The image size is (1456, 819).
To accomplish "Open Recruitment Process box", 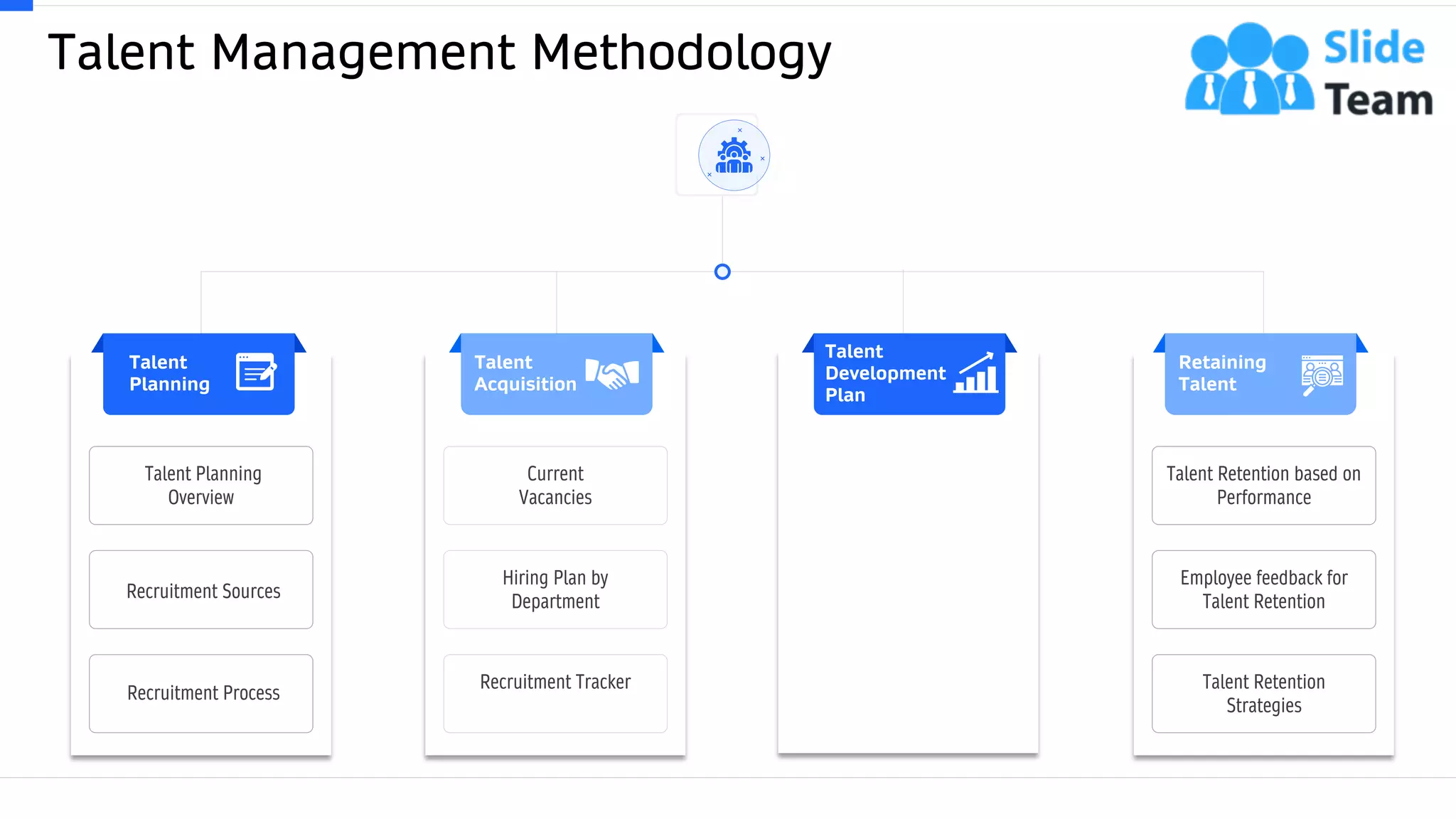I will 201,694.
